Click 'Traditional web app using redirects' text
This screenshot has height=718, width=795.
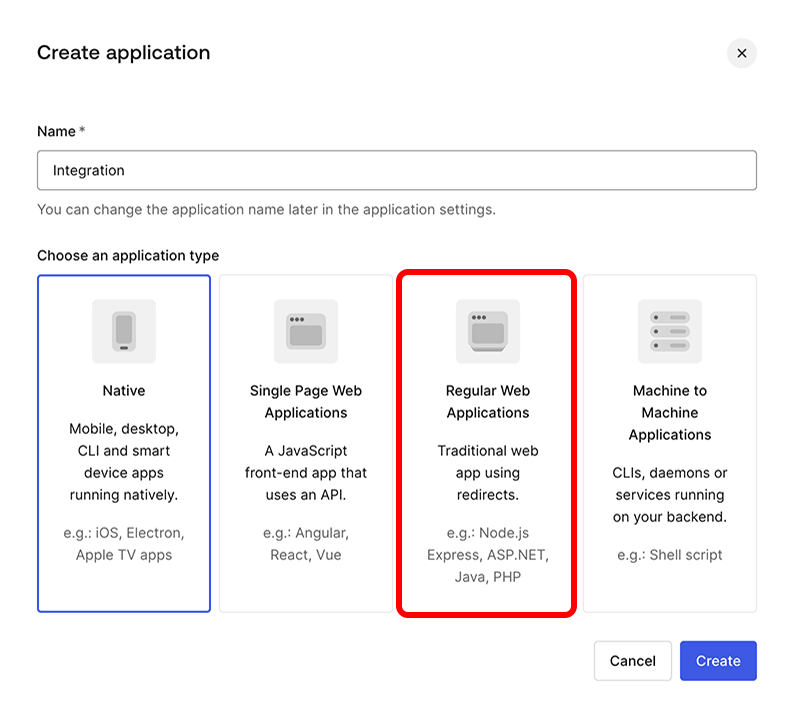click(x=488, y=473)
